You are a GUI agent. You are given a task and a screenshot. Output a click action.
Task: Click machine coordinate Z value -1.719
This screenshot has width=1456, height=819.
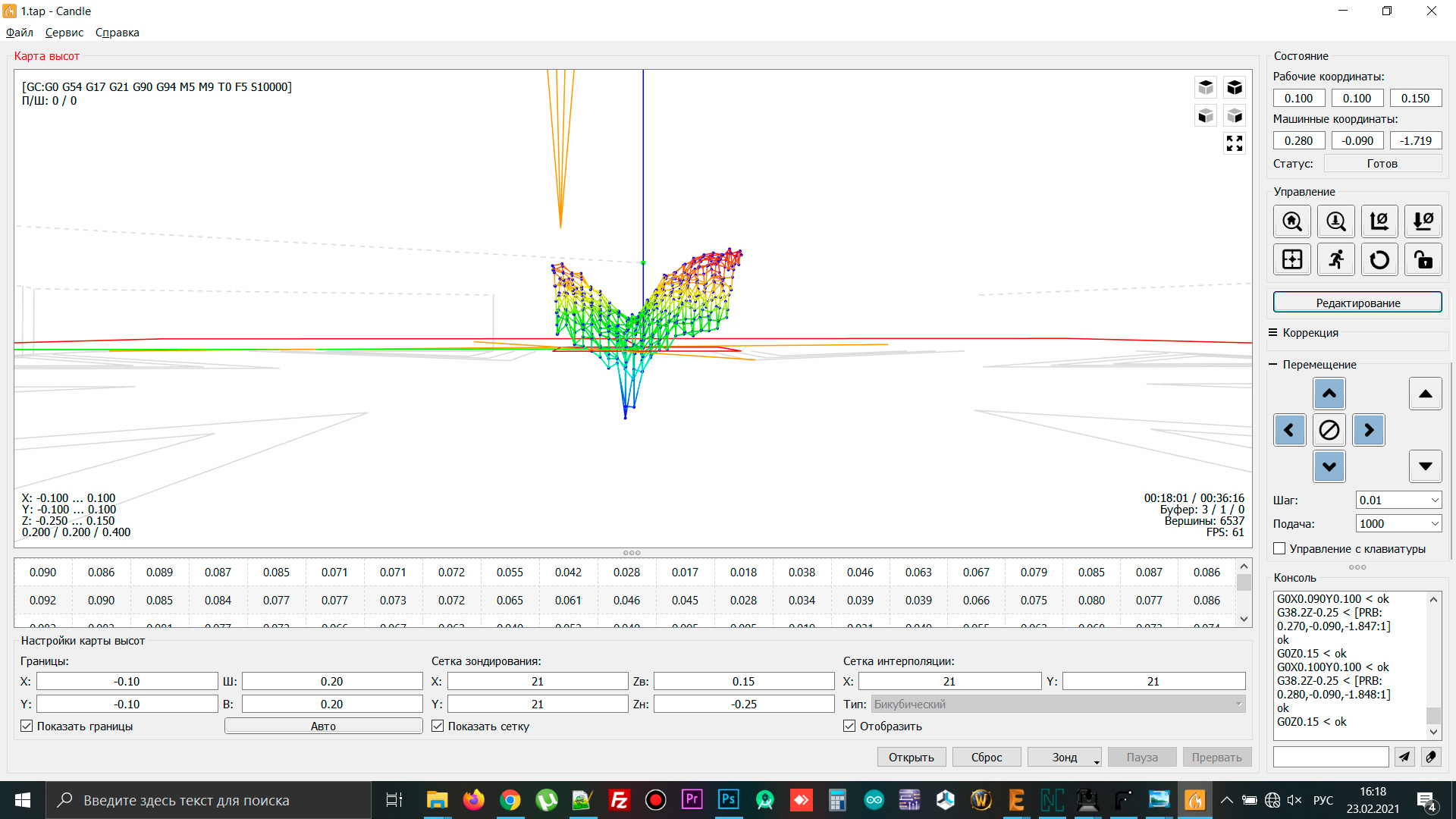coord(1416,141)
